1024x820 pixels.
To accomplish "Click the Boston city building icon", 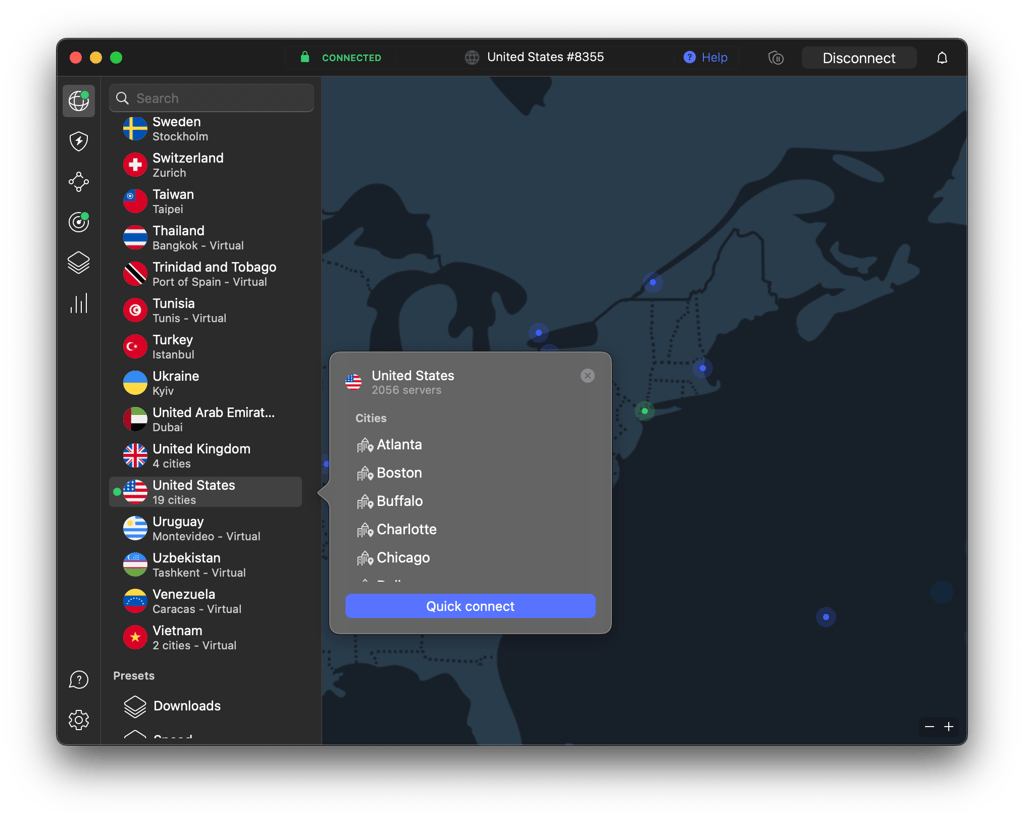I will point(364,473).
